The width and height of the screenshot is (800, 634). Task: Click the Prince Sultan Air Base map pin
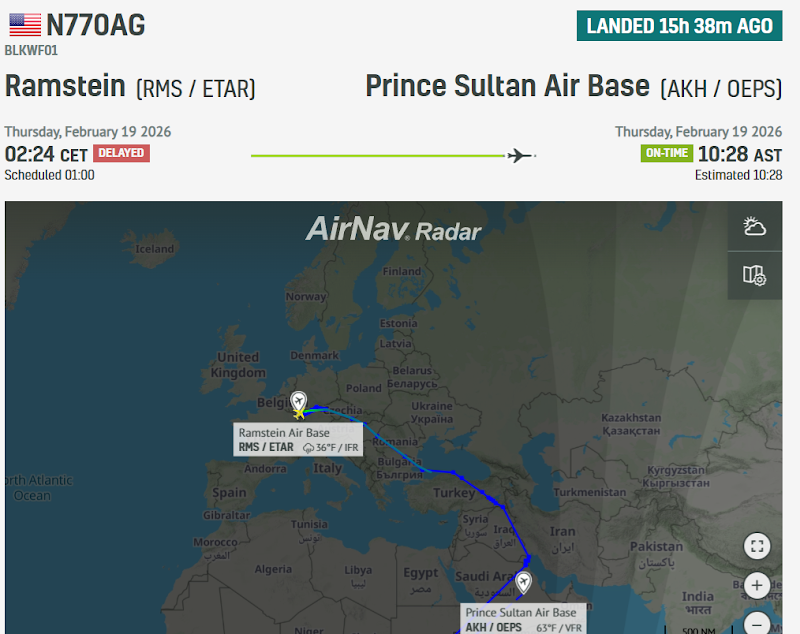tap(523, 582)
